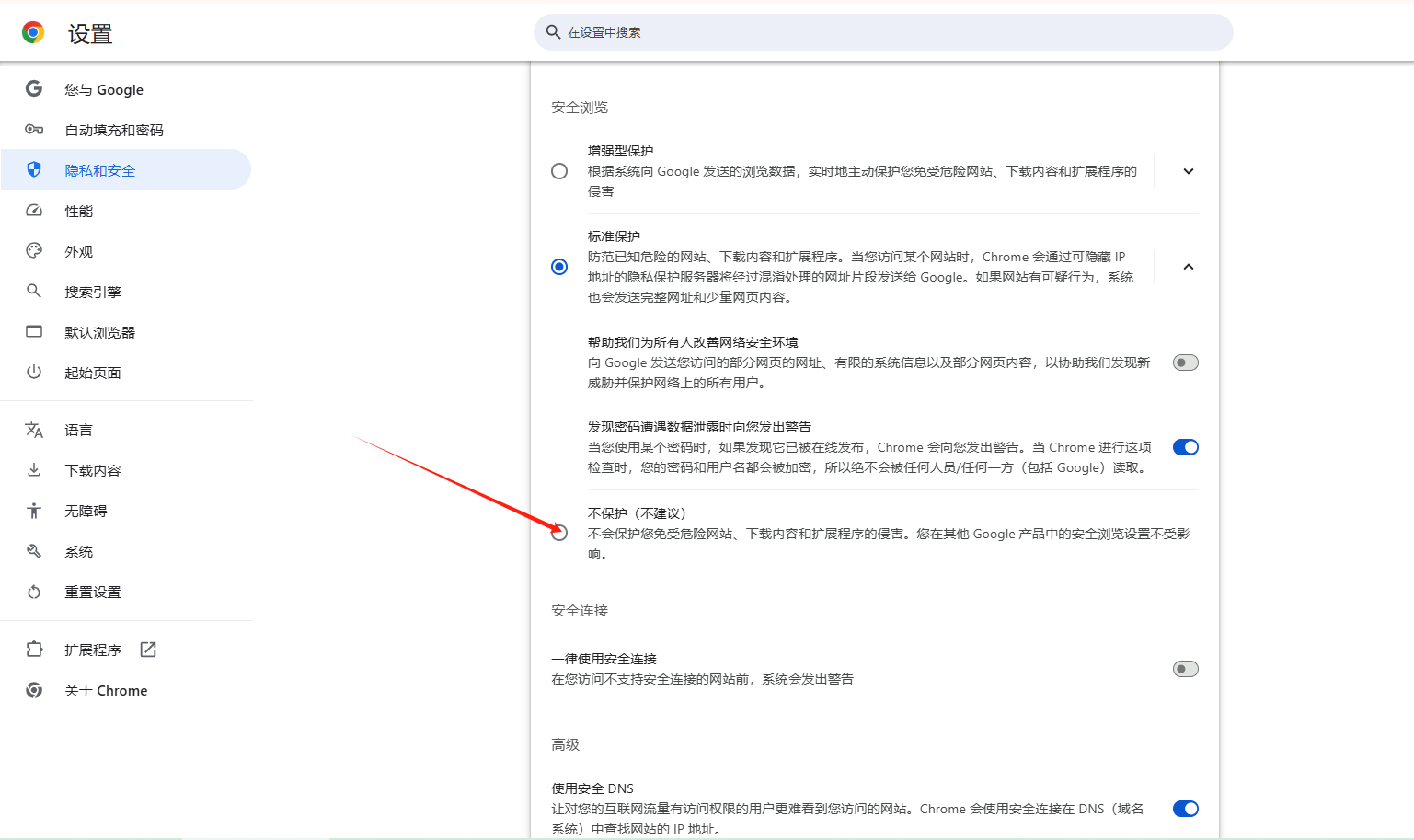Enable the 一律使用安全连接 switch
The image size is (1414, 840).
point(1186,669)
